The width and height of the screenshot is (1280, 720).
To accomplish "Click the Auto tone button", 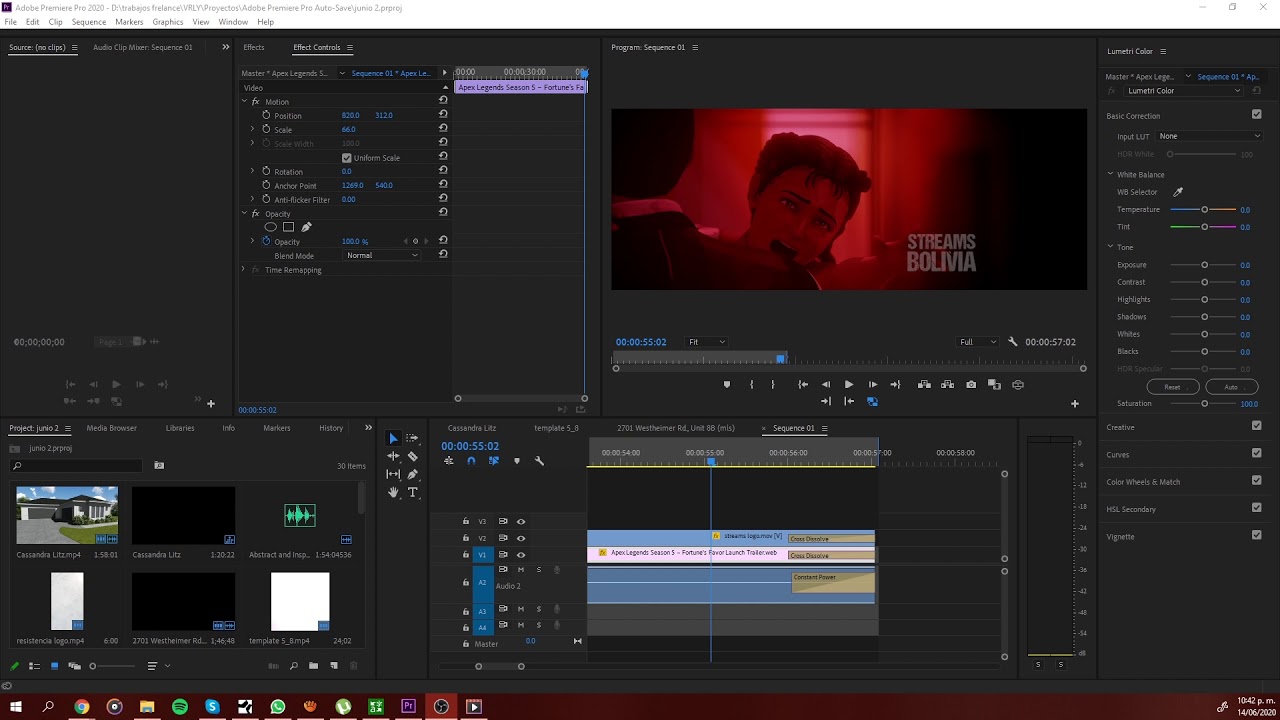I will coord(1231,387).
